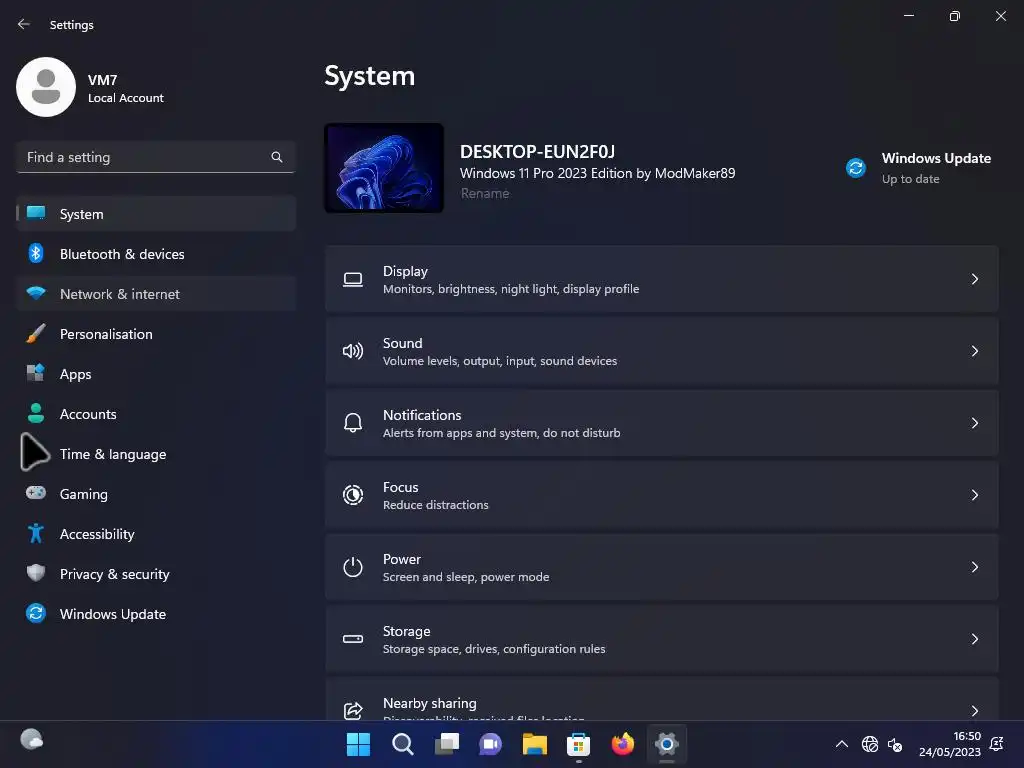Screen dimensions: 1024x768
Task: Expand the Nearby sharing chevron
Action: point(974,711)
